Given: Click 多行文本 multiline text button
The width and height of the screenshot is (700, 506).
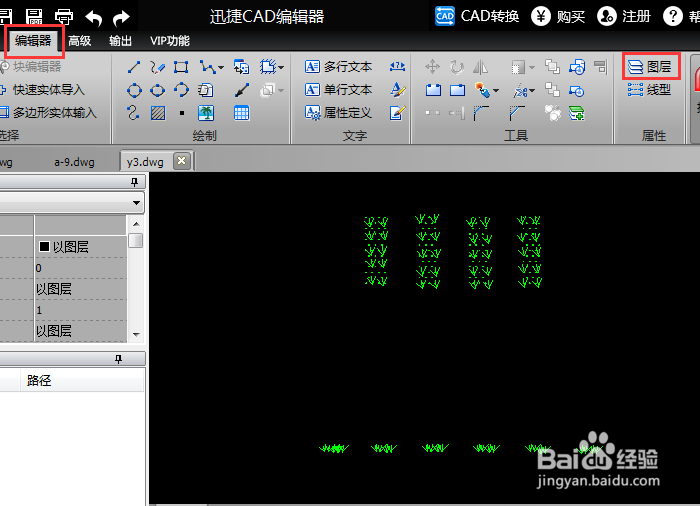Looking at the screenshot, I should coord(338,67).
